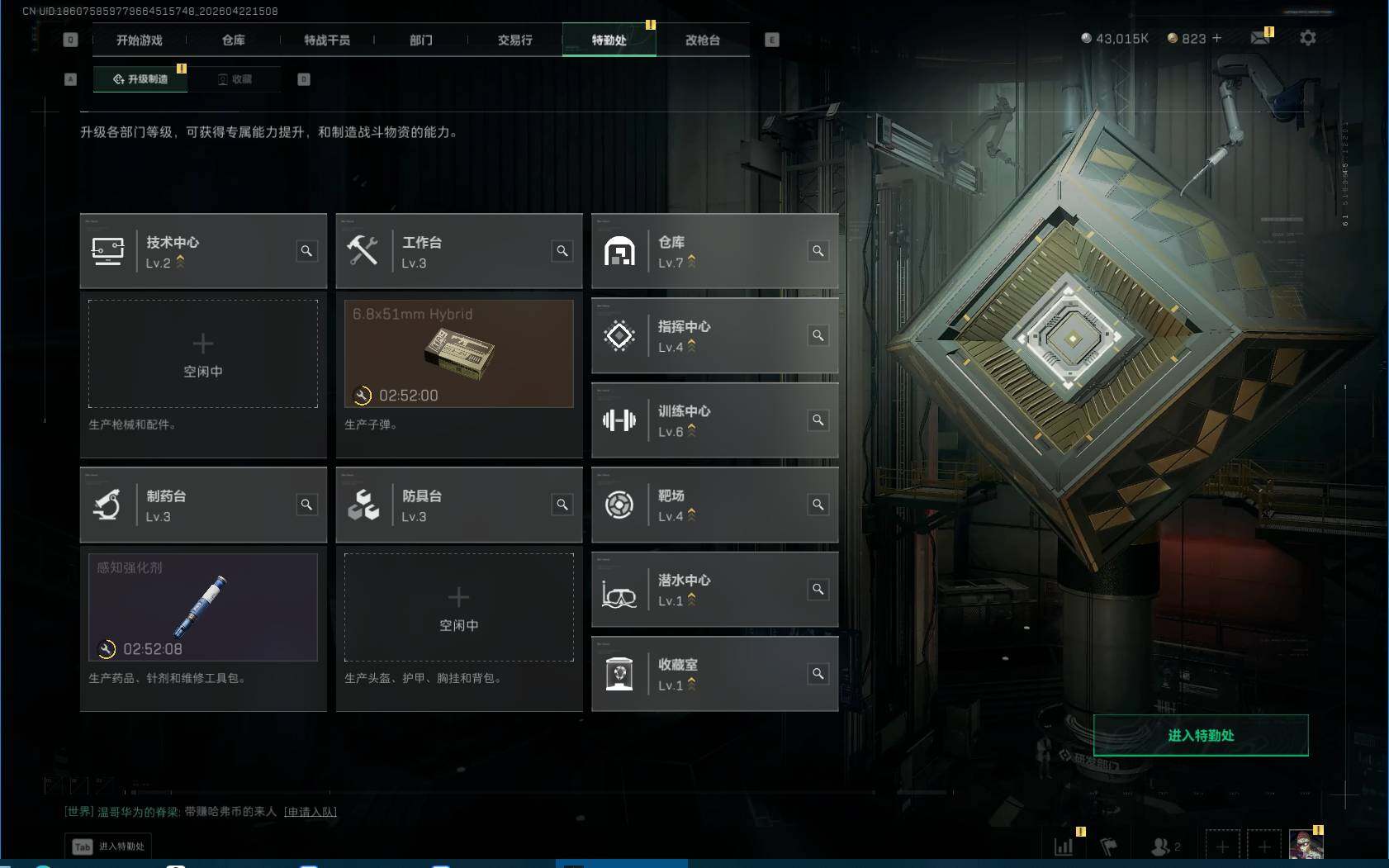Add production in idle 技术中心 slot
The width and height of the screenshot is (1389, 868).
coord(203,353)
